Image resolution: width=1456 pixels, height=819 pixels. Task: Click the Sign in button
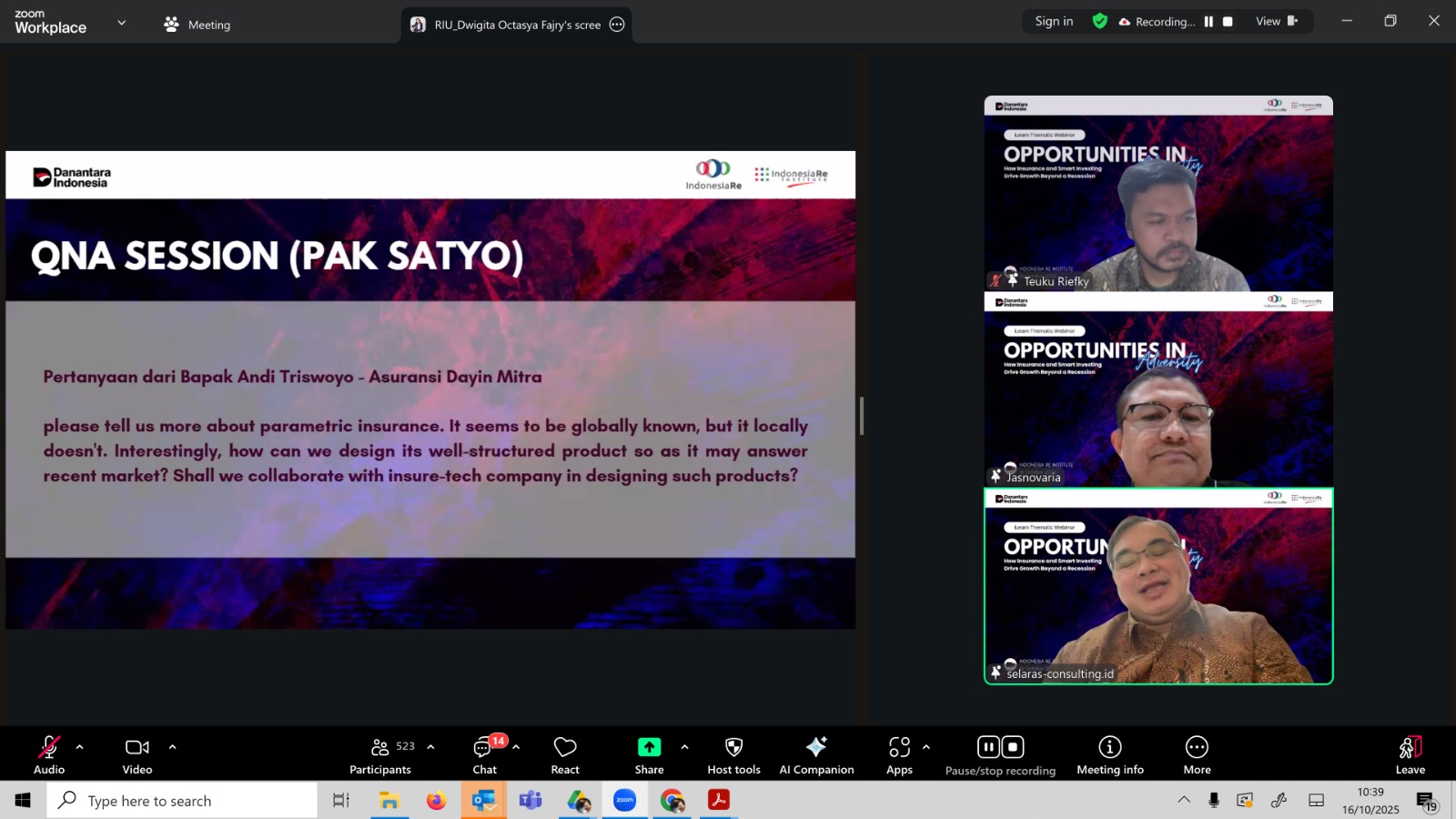coord(1054,22)
